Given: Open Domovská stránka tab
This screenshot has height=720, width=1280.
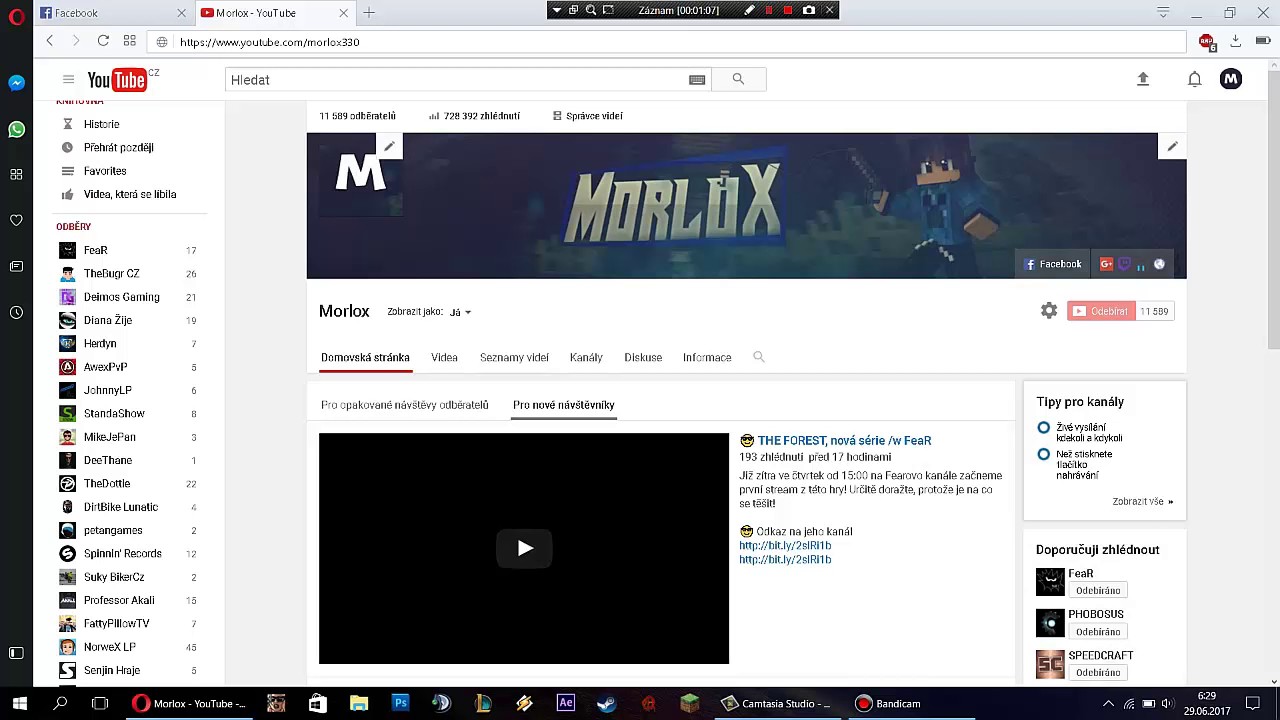Looking at the screenshot, I should click(365, 357).
